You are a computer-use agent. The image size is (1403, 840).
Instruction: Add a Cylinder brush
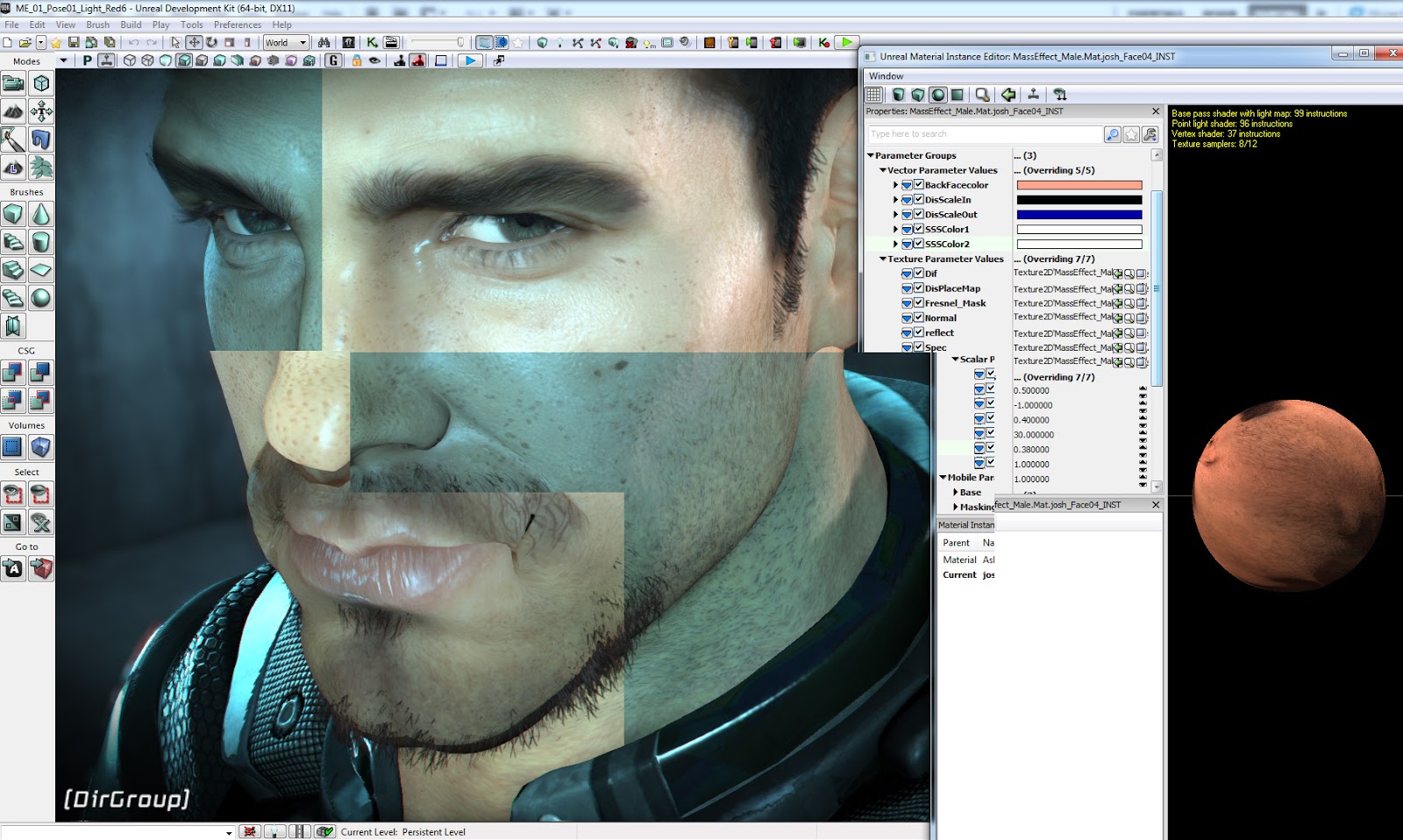tap(41, 242)
